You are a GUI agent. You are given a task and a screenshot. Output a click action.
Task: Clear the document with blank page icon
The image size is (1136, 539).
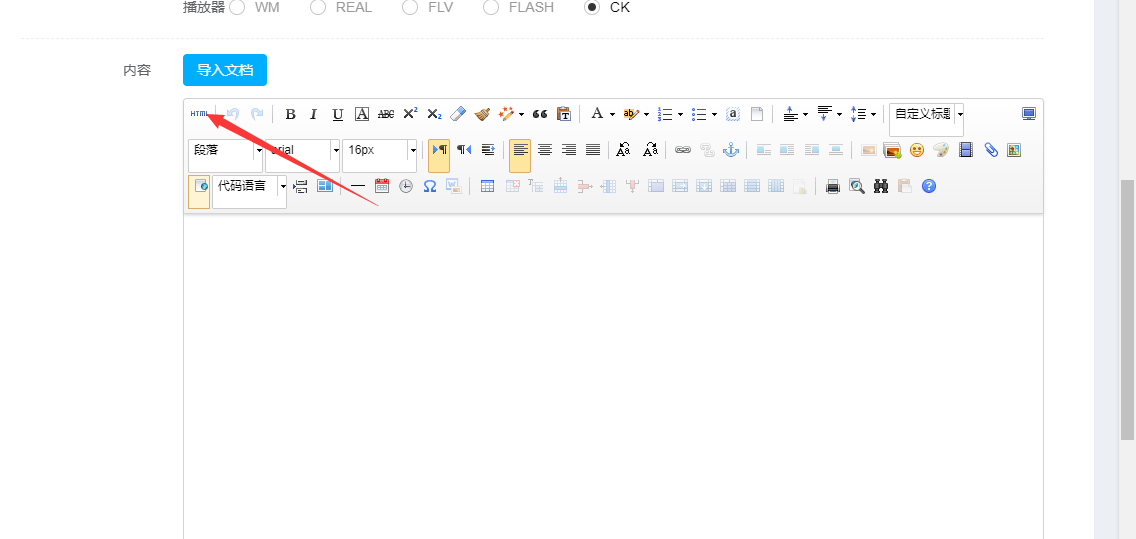tap(756, 114)
